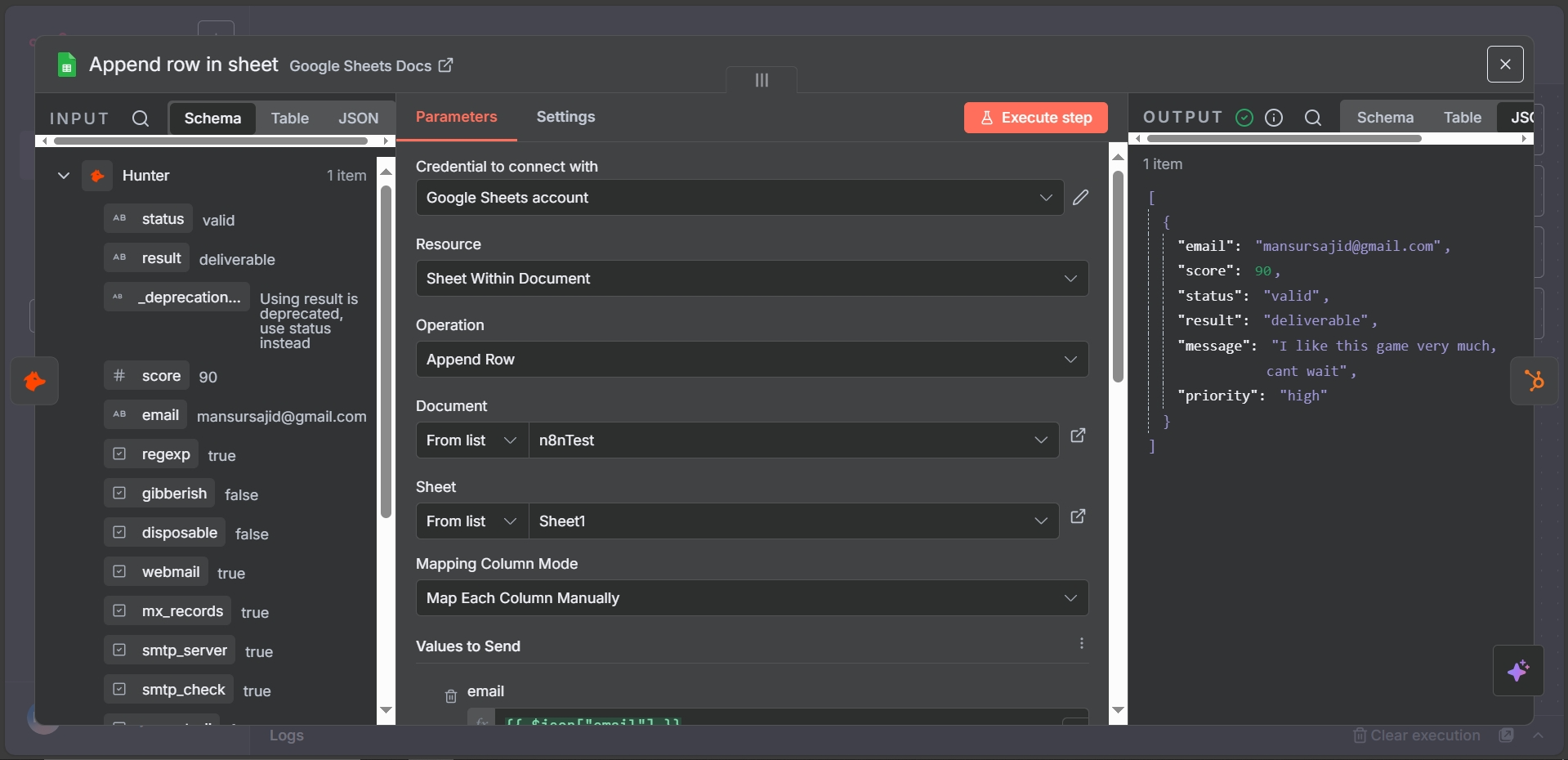Viewport: 1568px width, 760px height.
Task: Click the gibberish boolean type icon
Action: tap(119, 494)
